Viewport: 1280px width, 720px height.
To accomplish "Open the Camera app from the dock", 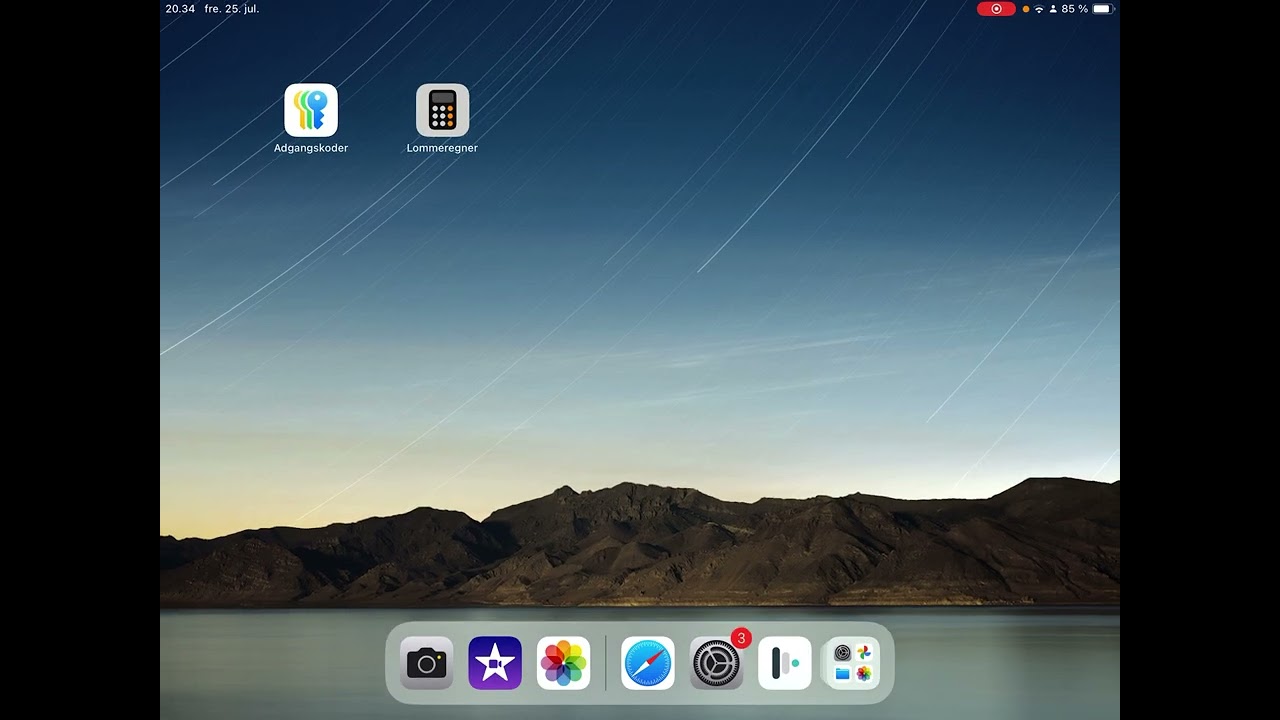I will click(426, 662).
